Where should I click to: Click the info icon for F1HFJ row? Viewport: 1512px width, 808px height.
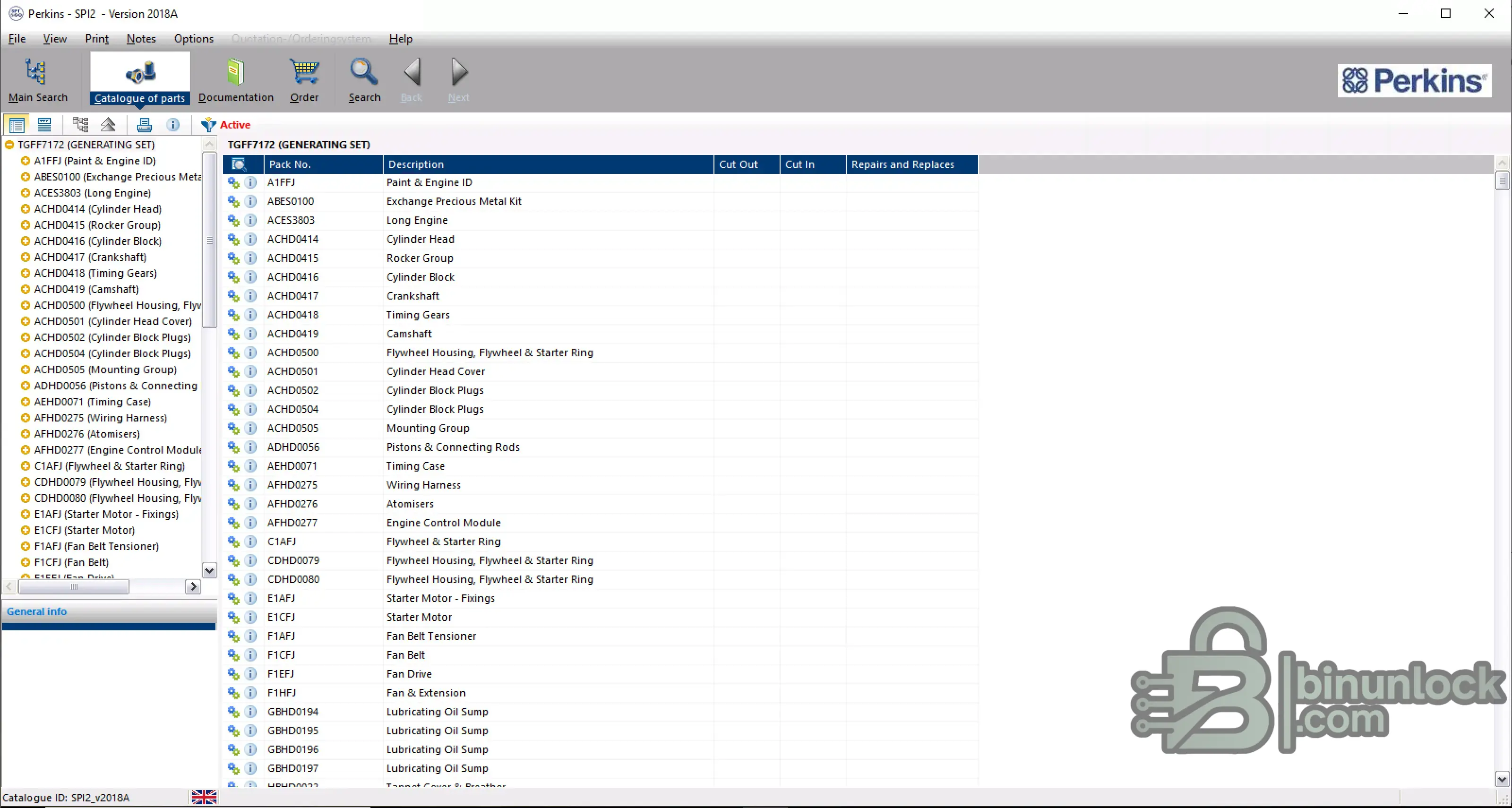pyautogui.click(x=250, y=693)
